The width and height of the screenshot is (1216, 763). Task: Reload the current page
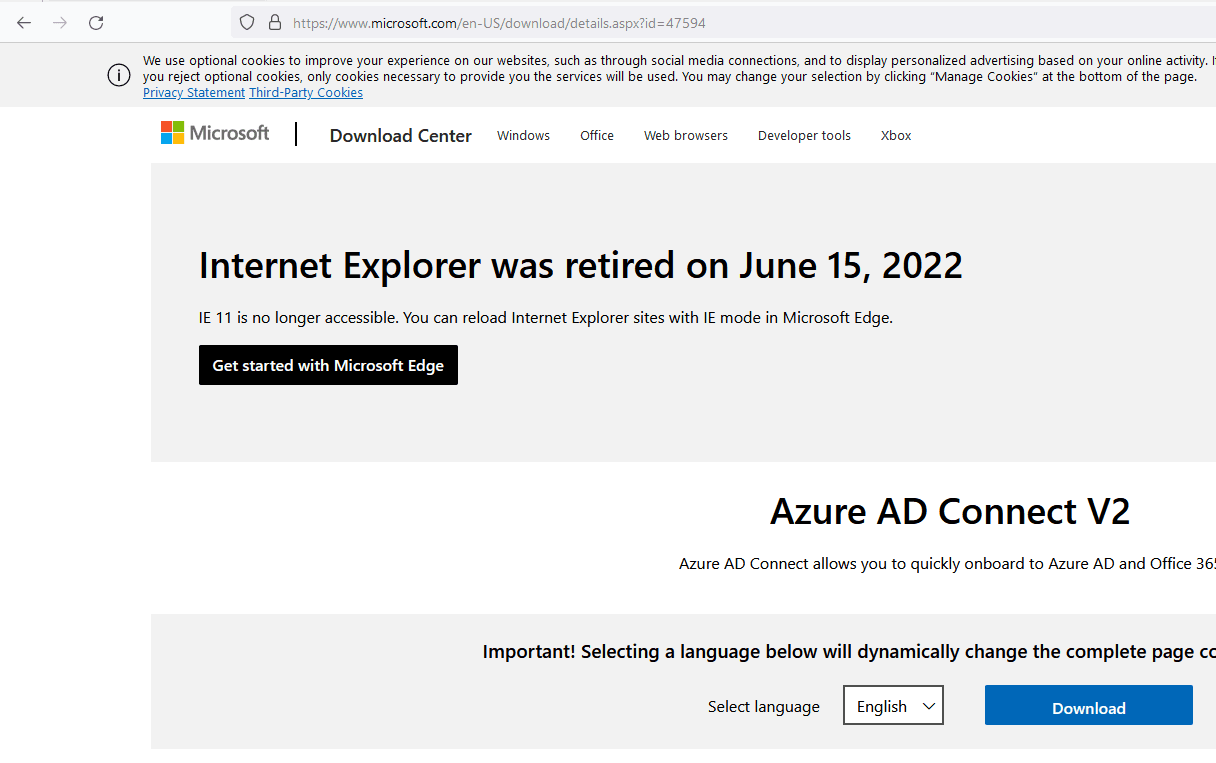pyautogui.click(x=96, y=22)
